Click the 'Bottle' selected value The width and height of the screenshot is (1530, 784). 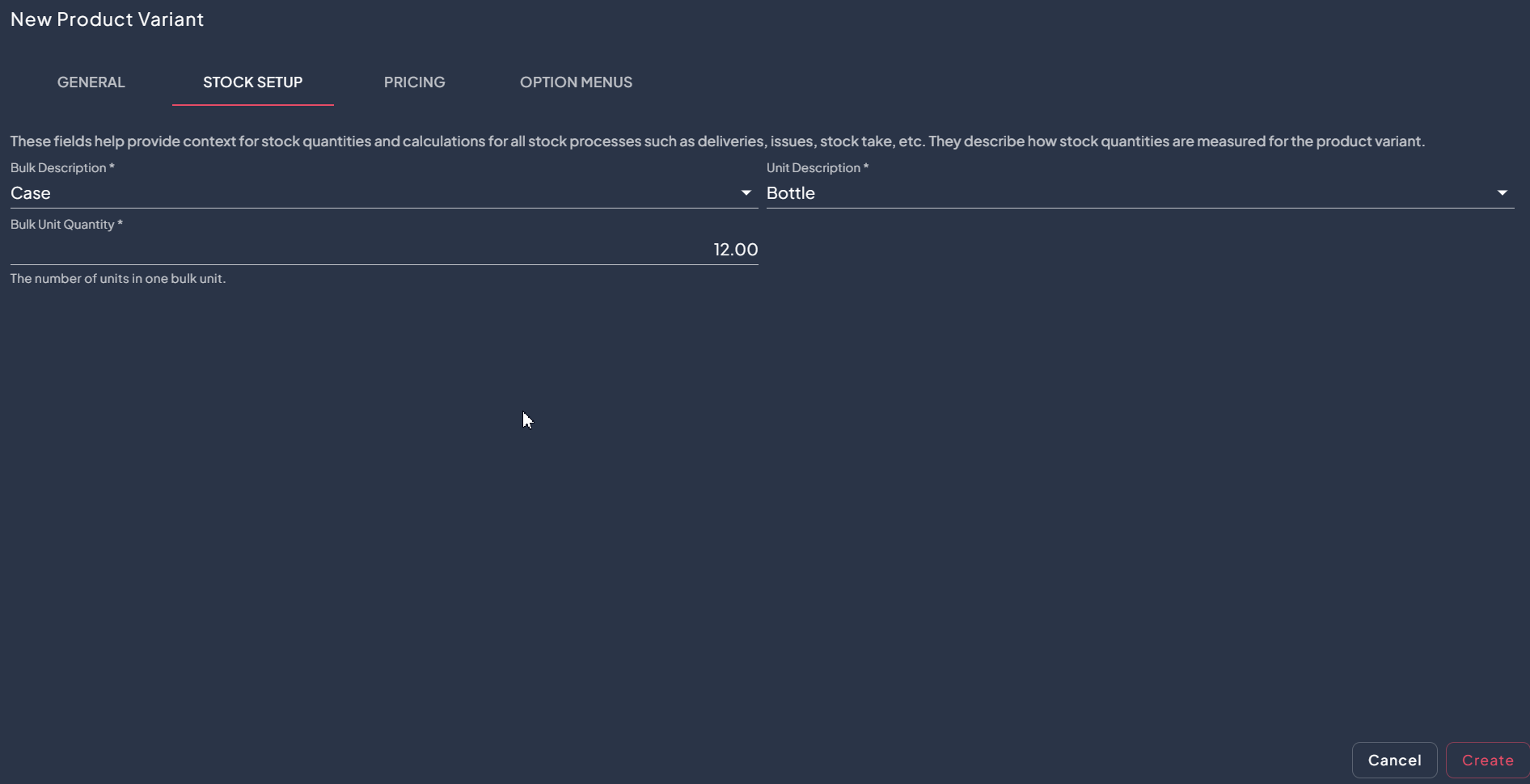[790, 193]
